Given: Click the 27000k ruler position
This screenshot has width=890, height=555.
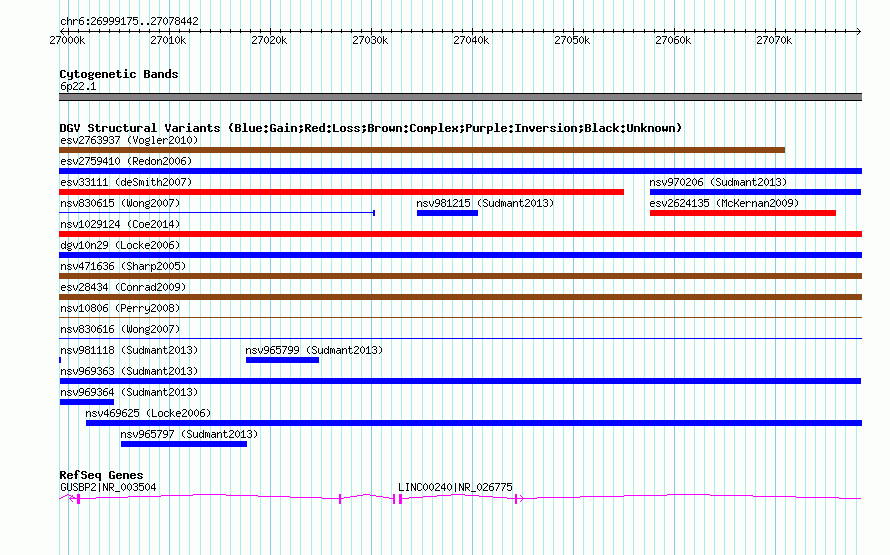Looking at the screenshot, I should pyautogui.click(x=67, y=40).
